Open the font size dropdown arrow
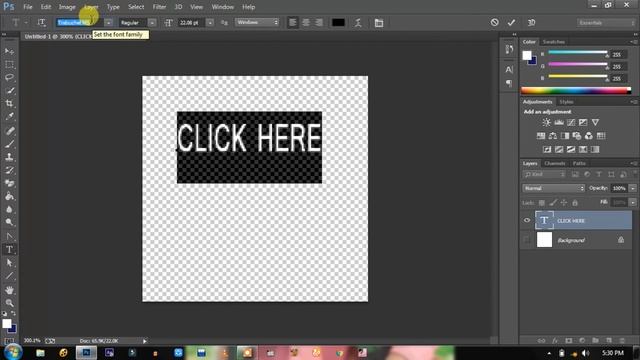This screenshot has height=360, width=640. 210,23
